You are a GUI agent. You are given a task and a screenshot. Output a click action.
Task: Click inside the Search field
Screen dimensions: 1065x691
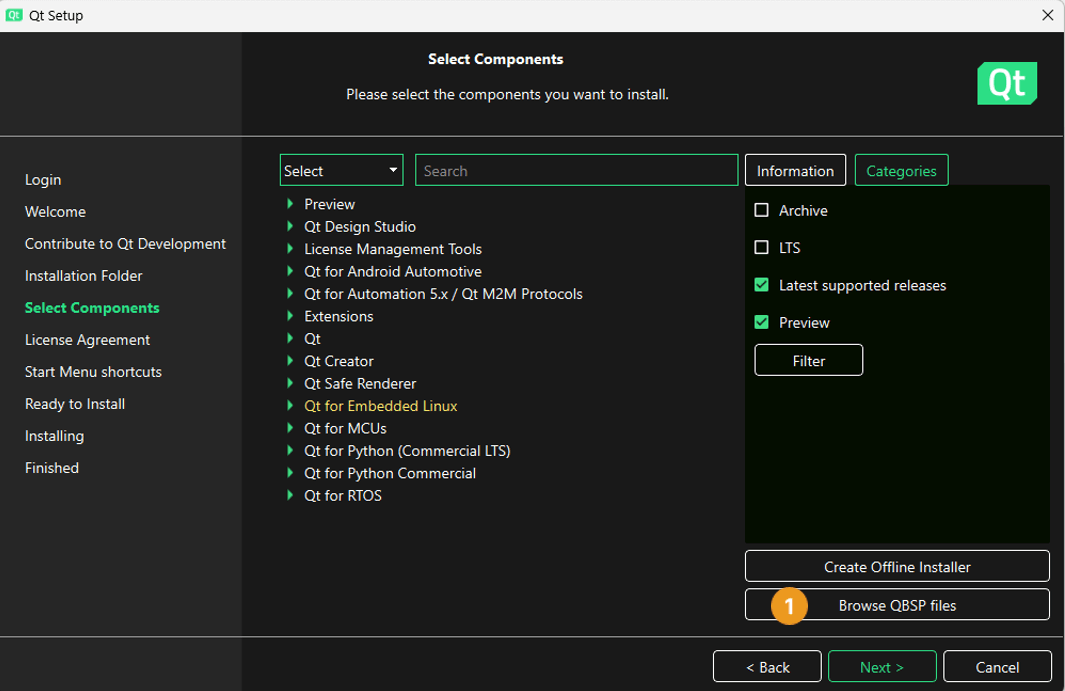click(576, 170)
